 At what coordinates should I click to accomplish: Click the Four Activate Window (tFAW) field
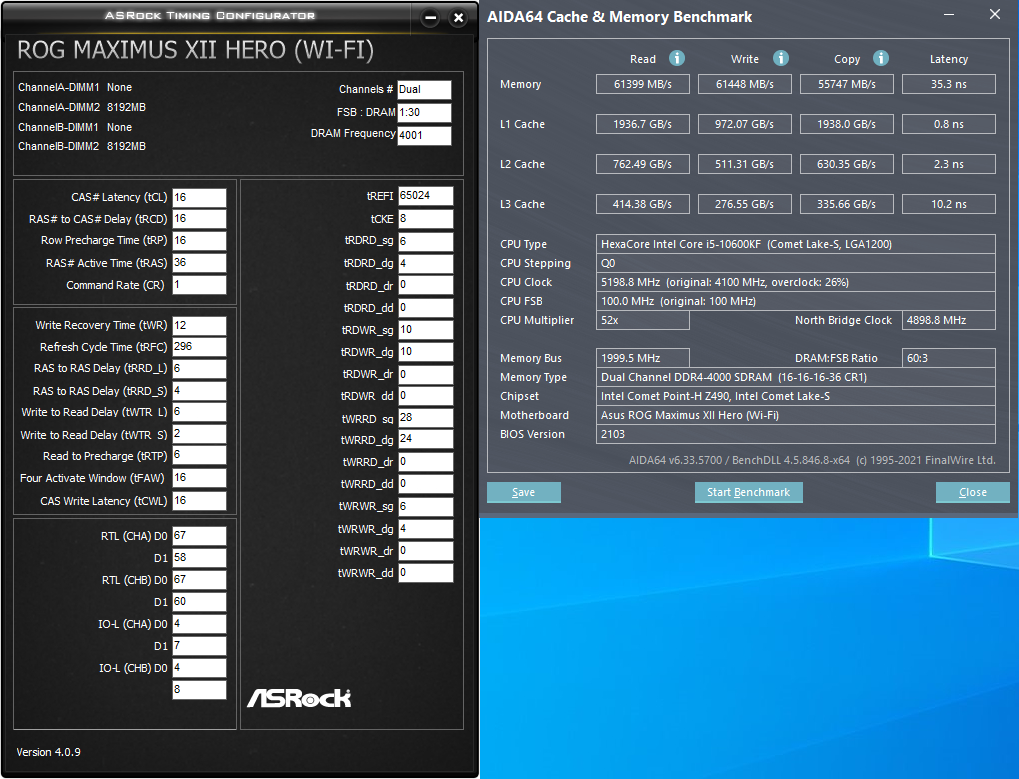[x=200, y=478]
